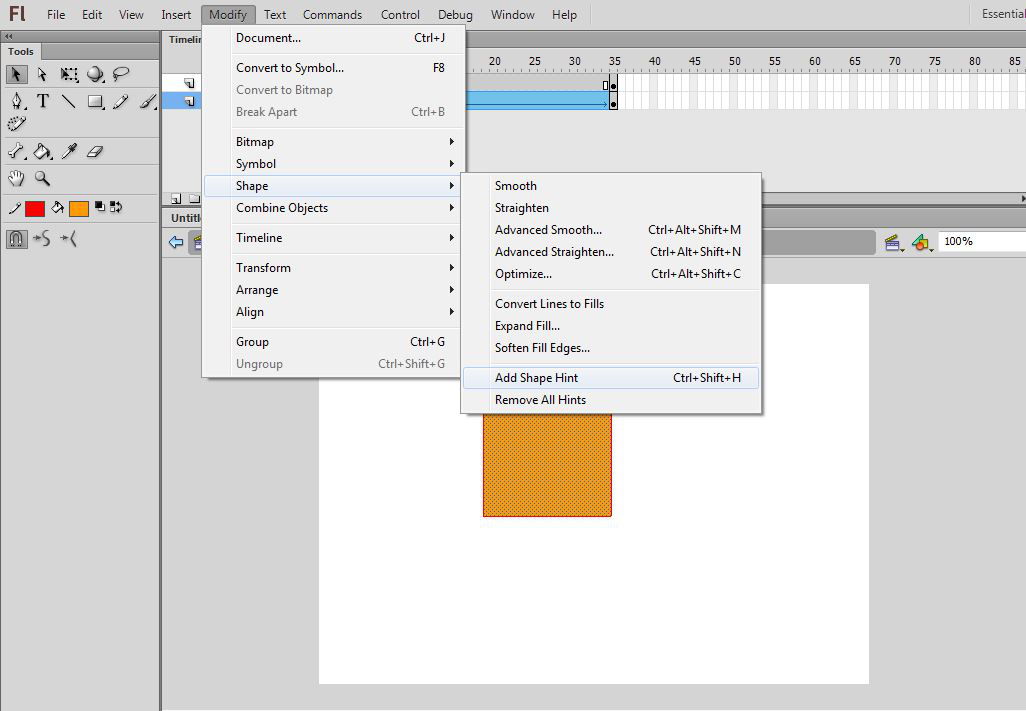
Task: Open the View menu
Action: (x=131, y=14)
